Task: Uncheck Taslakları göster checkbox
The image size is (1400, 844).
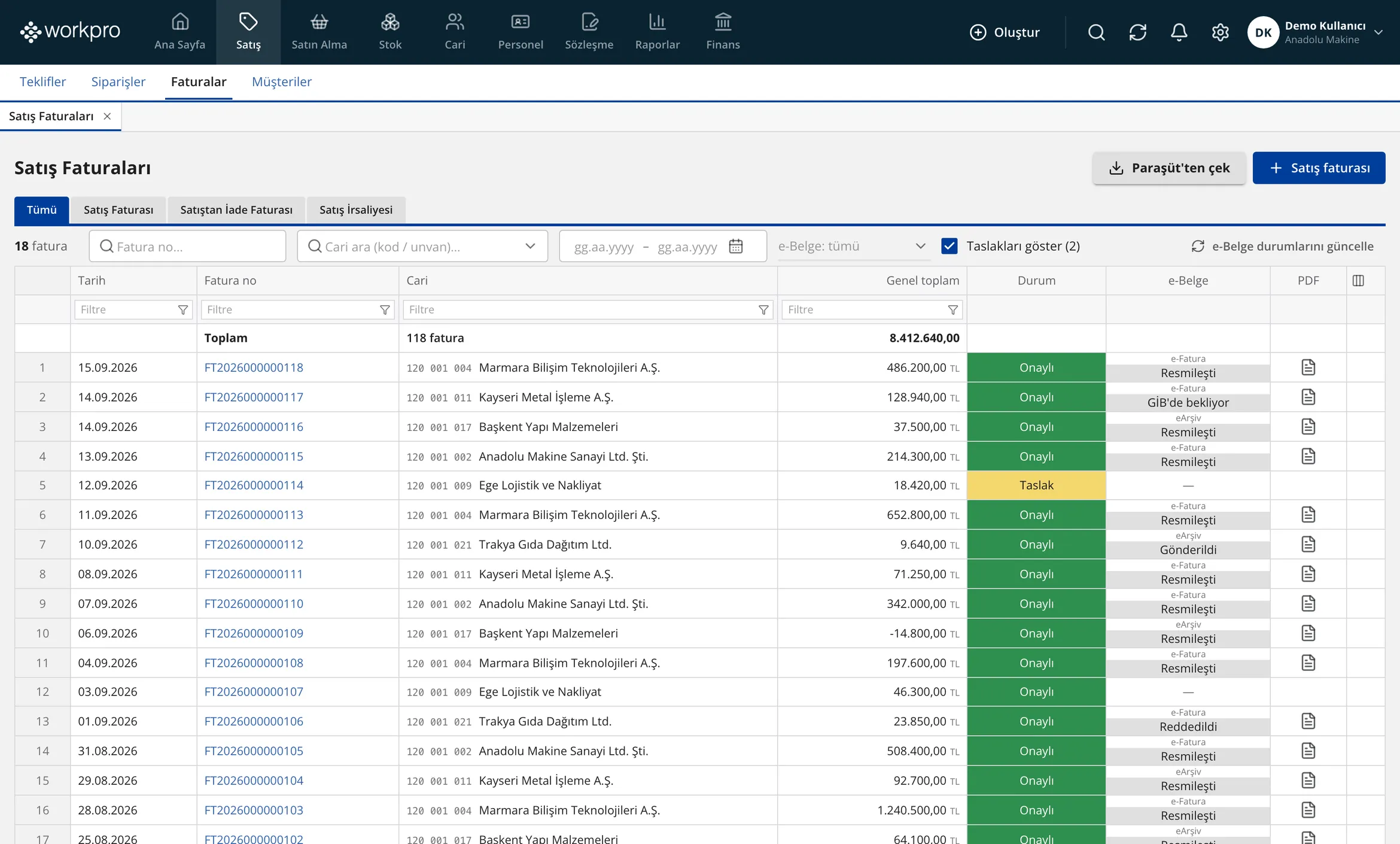Action: point(949,246)
